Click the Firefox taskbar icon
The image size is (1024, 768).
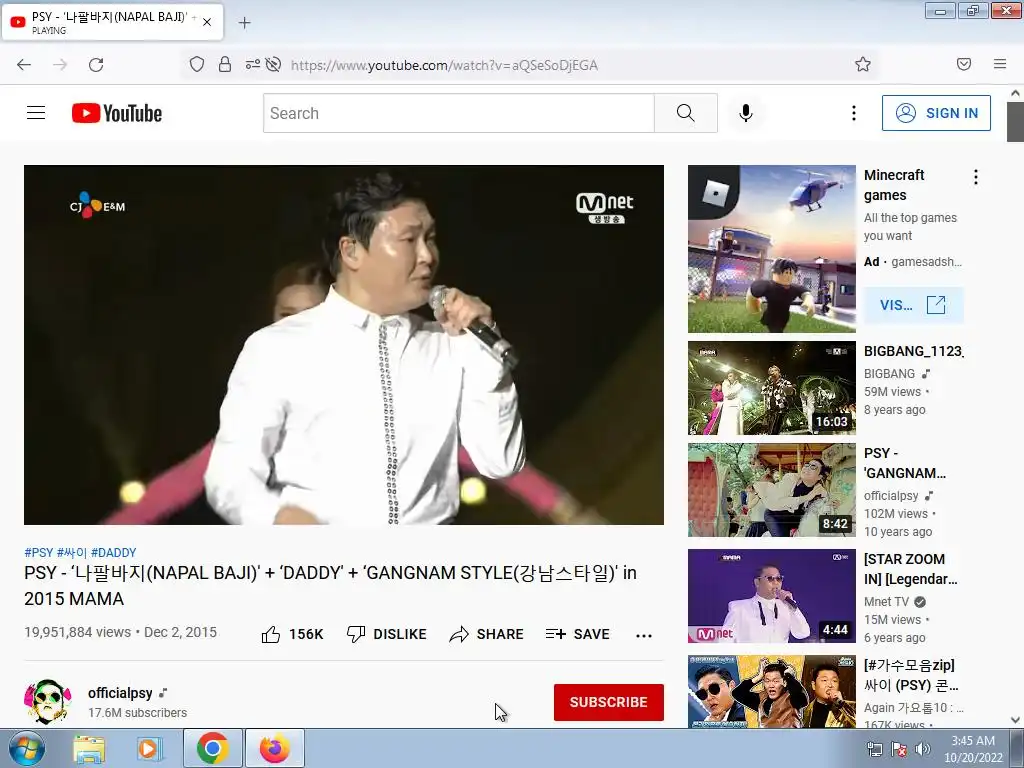click(275, 748)
